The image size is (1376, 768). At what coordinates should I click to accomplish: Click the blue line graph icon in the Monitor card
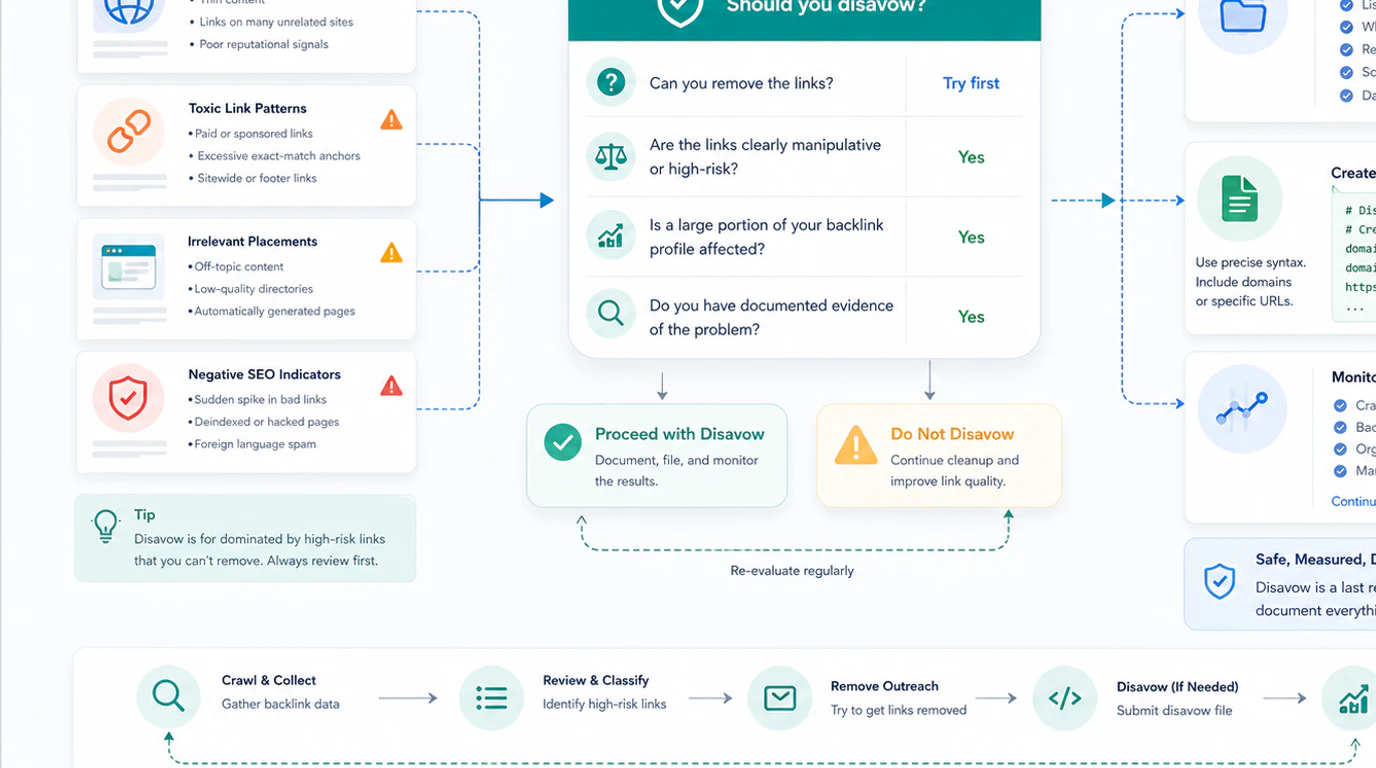[x=1241, y=409]
